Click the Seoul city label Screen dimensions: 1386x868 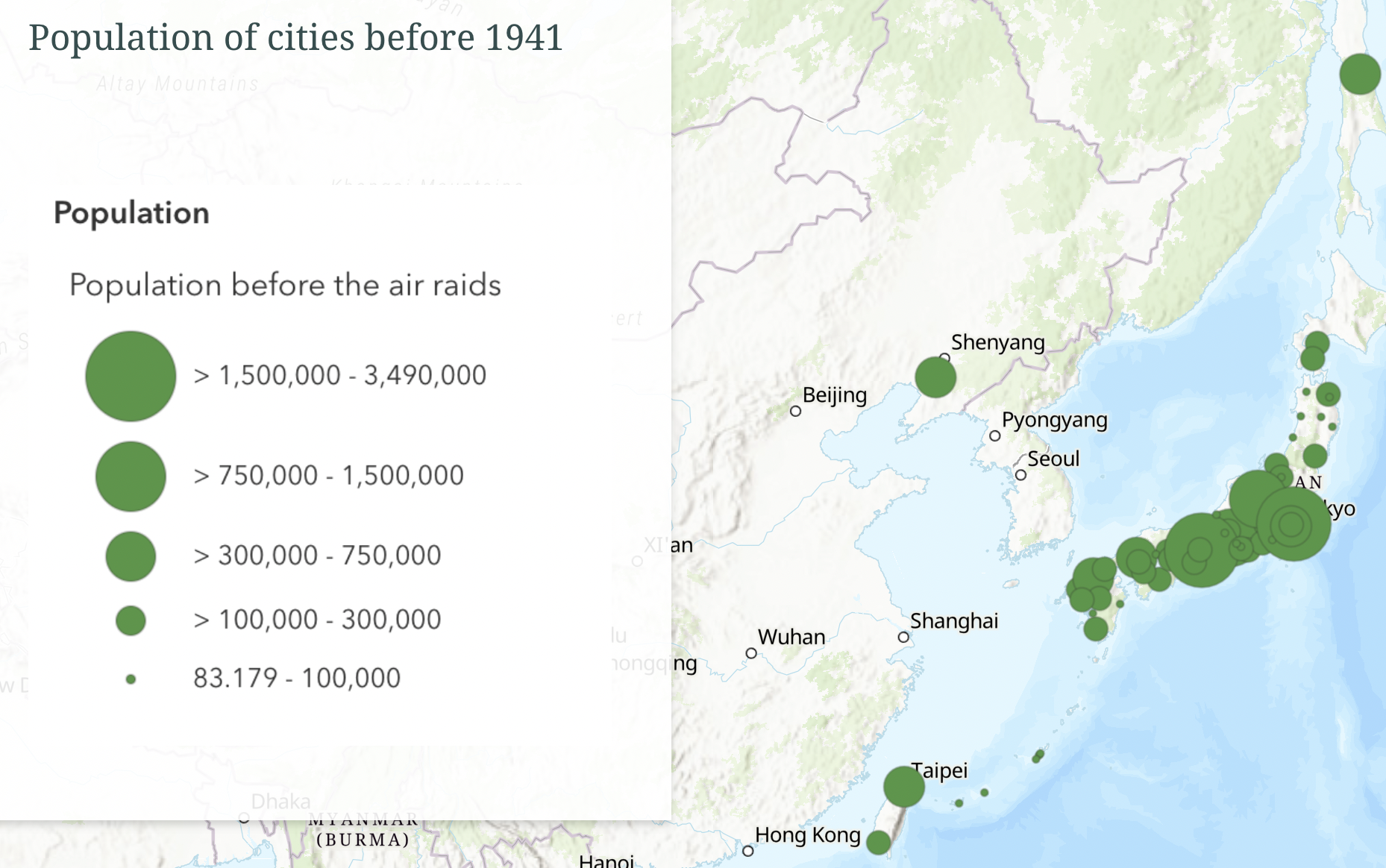coord(1053,458)
